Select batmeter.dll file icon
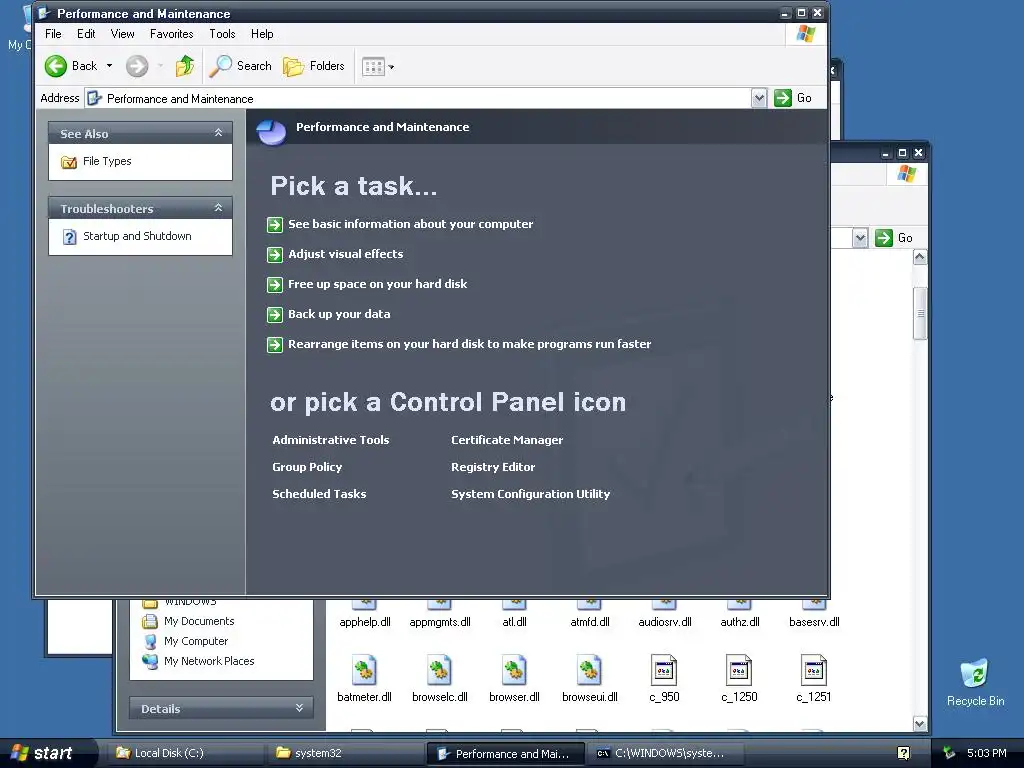This screenshot has width=1024, height=768. click(364, 670)
